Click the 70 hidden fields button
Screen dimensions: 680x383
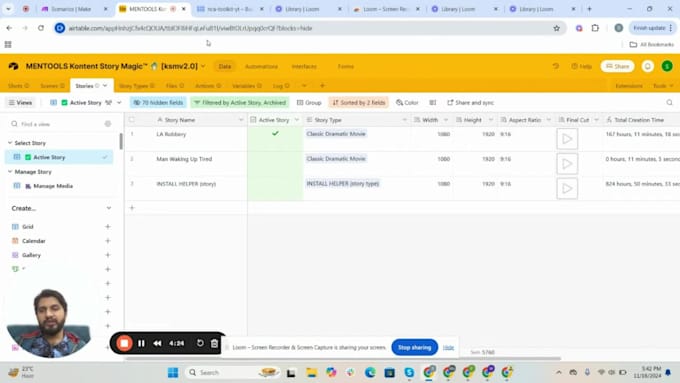(x=158, y=103)
